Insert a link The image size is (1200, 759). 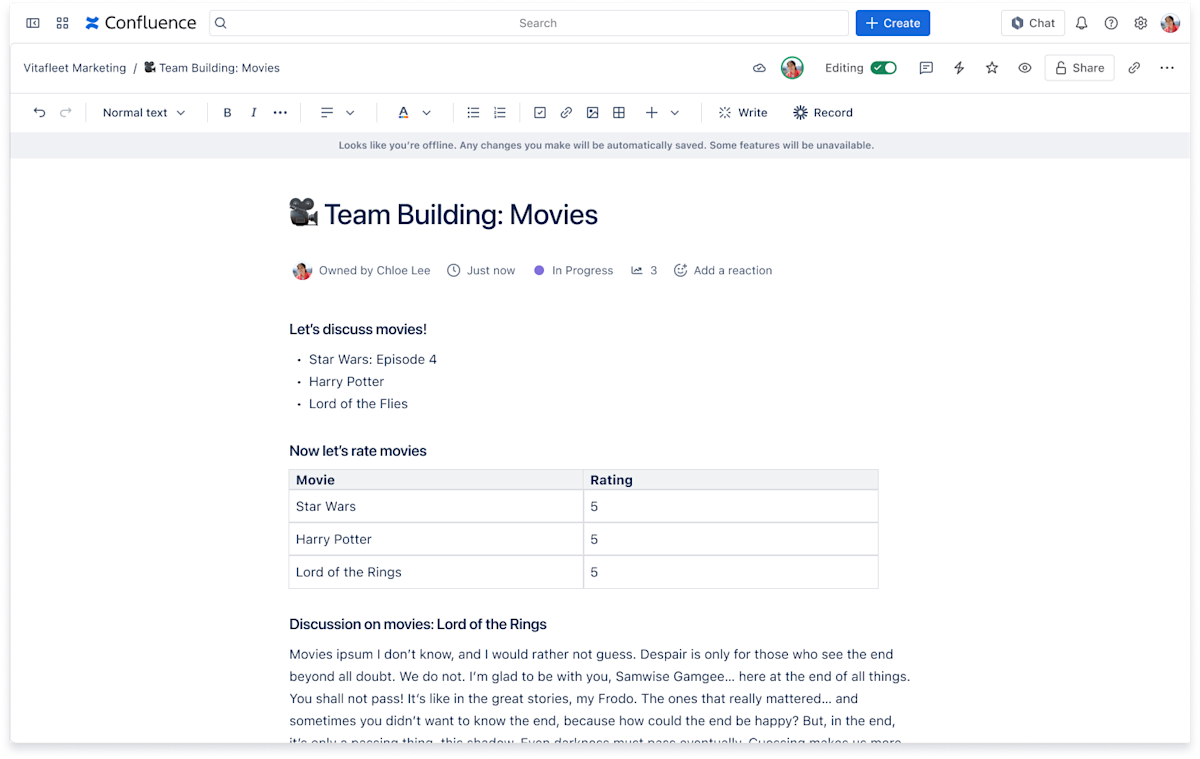[x=566, y=113]
